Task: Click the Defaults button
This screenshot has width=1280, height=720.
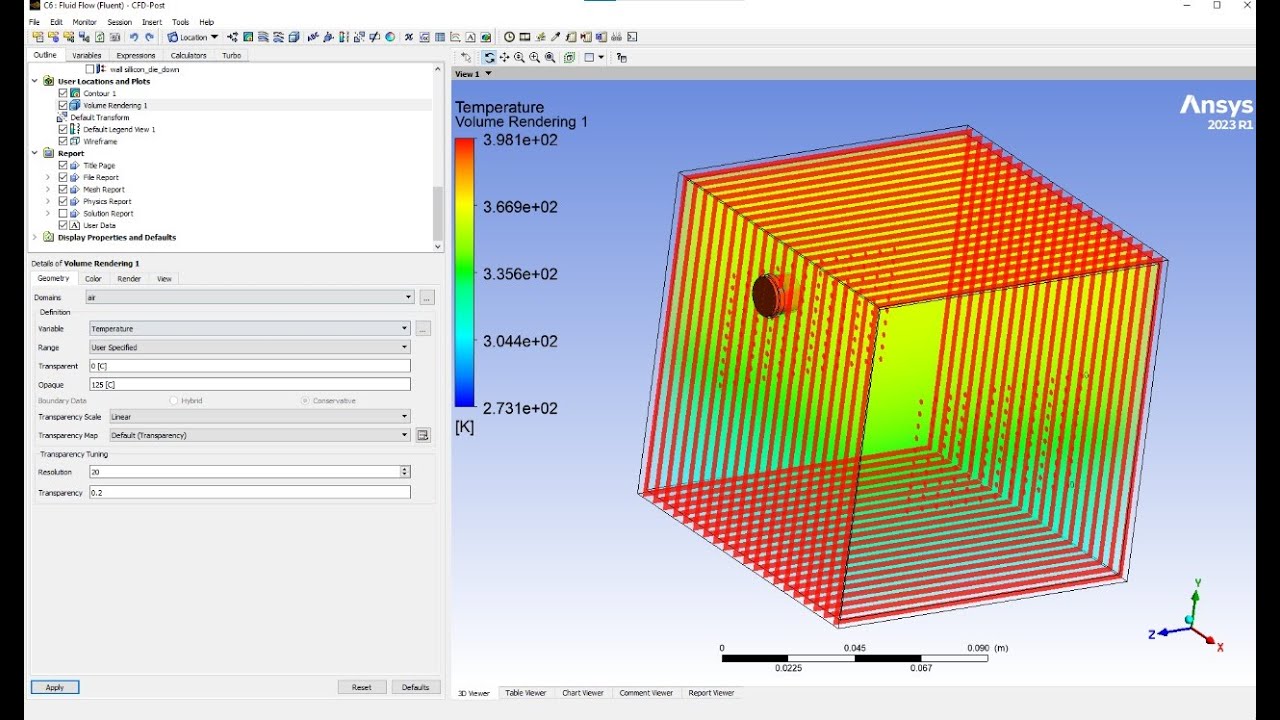Action: (x=416, y=687)
